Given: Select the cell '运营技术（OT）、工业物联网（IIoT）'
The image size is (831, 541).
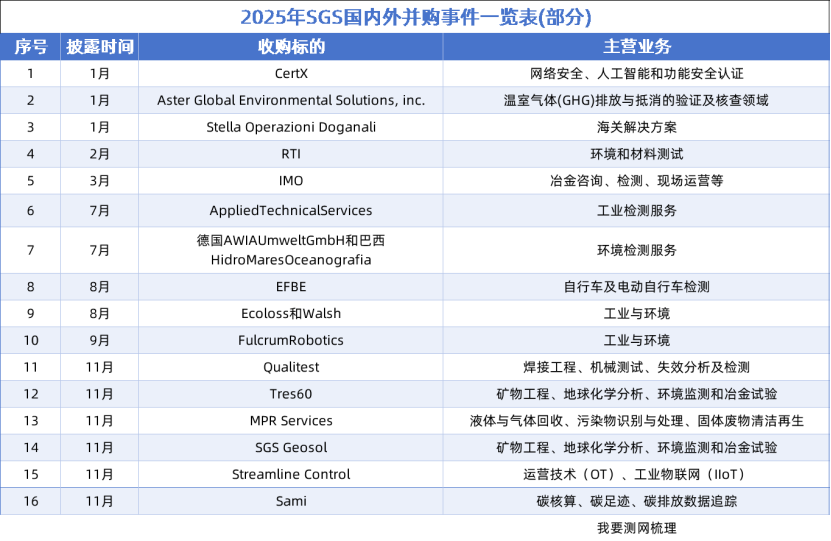Looking at the screenshot, I should coord(636,474).
